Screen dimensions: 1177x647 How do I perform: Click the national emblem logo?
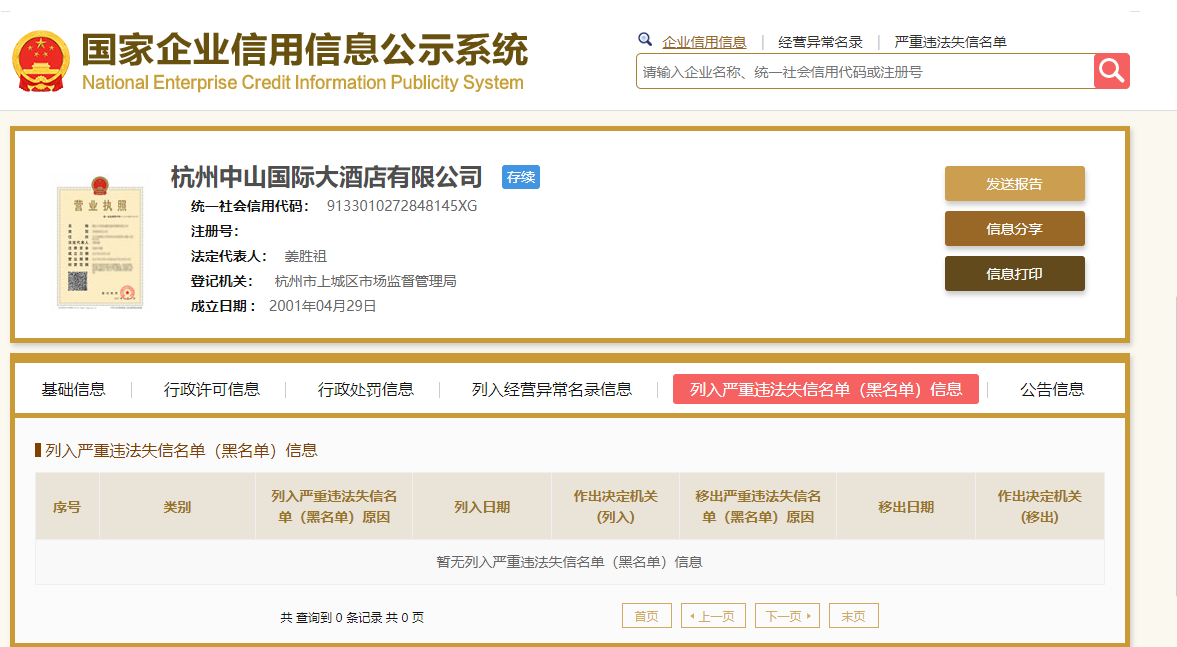click(x=41, y=62)
